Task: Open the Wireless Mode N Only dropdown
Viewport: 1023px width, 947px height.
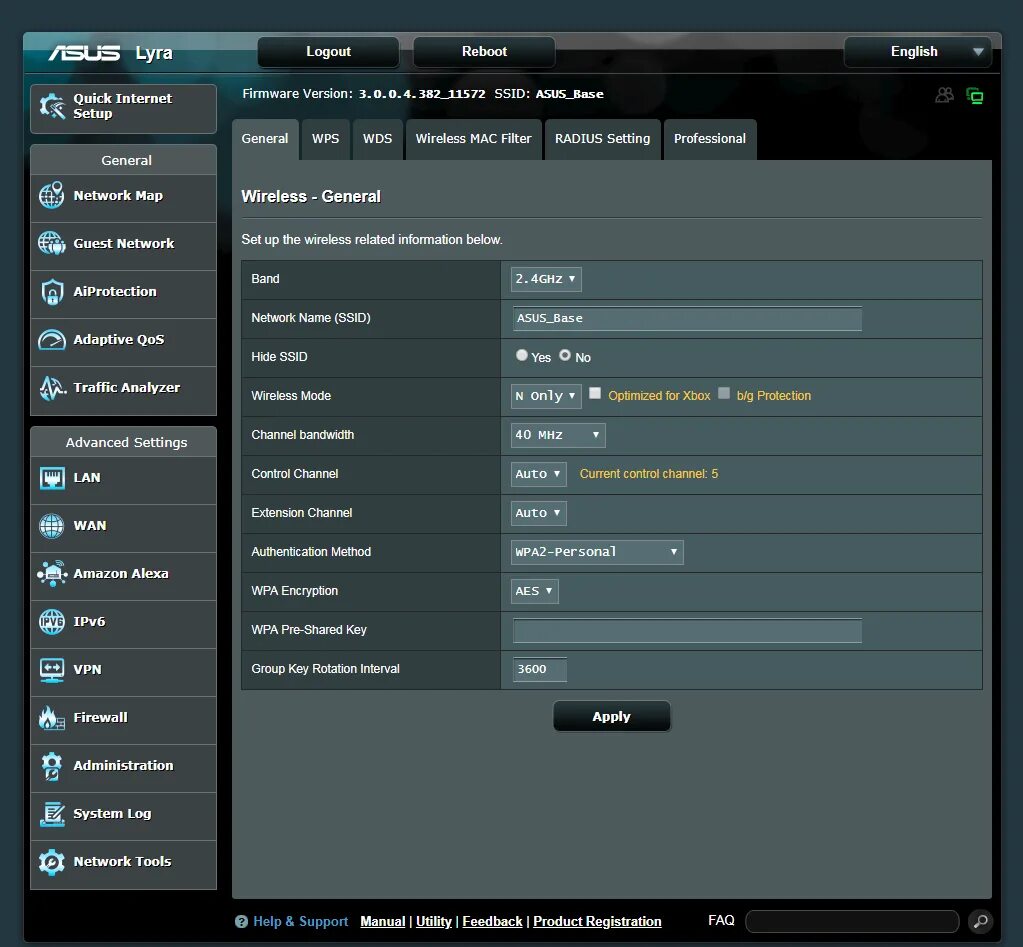Action: tap(546, 396)
